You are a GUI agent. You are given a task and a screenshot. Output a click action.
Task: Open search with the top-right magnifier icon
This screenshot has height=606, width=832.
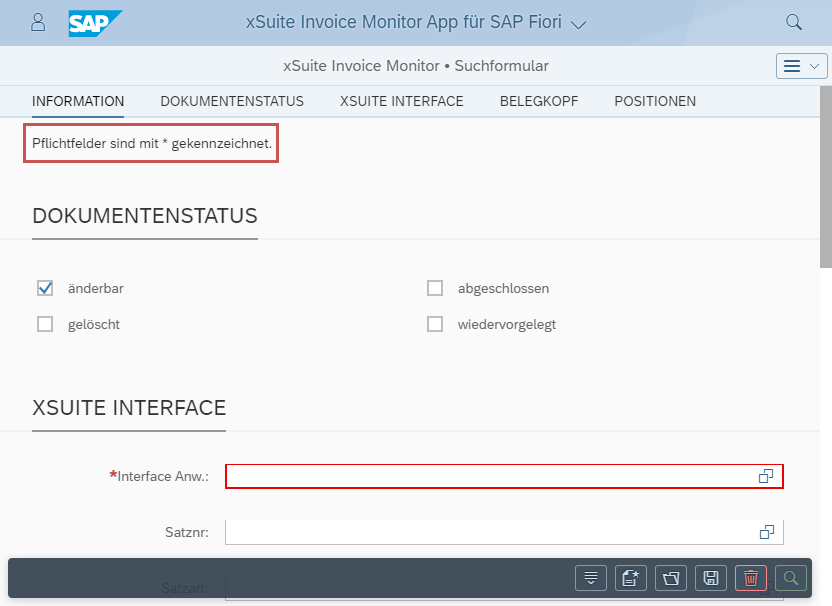point(793,21)
